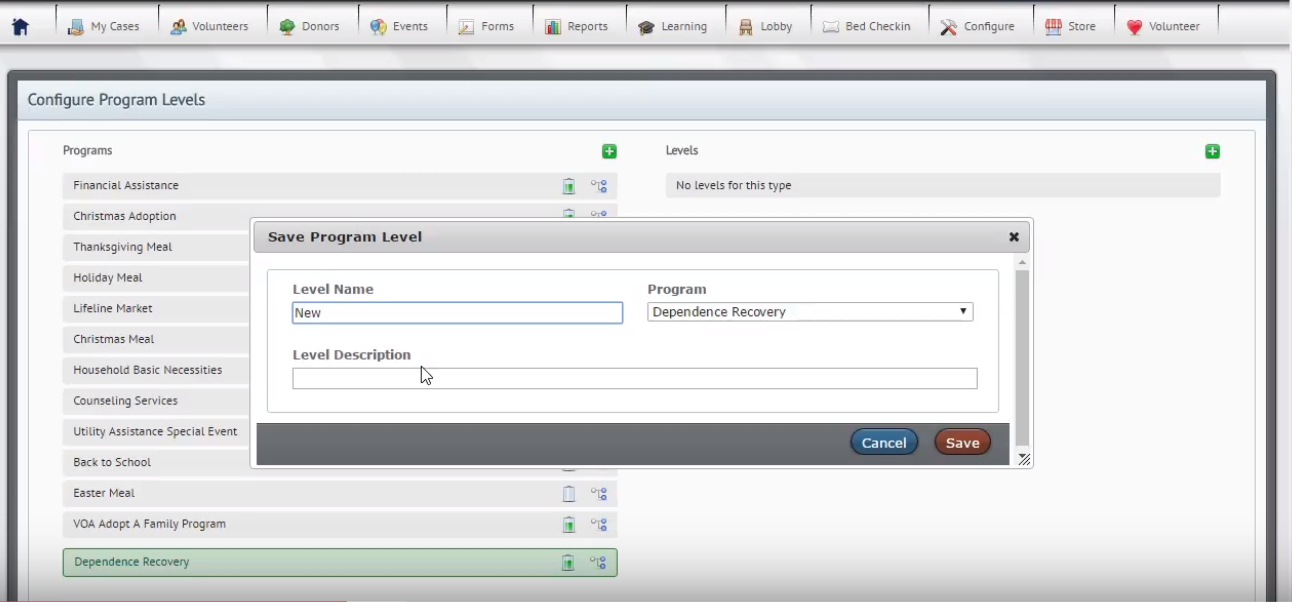Image resolution: width=1292 pixels, height=602 pixels.
Task: Click the Level Name input field
Action: coord(457,313)
